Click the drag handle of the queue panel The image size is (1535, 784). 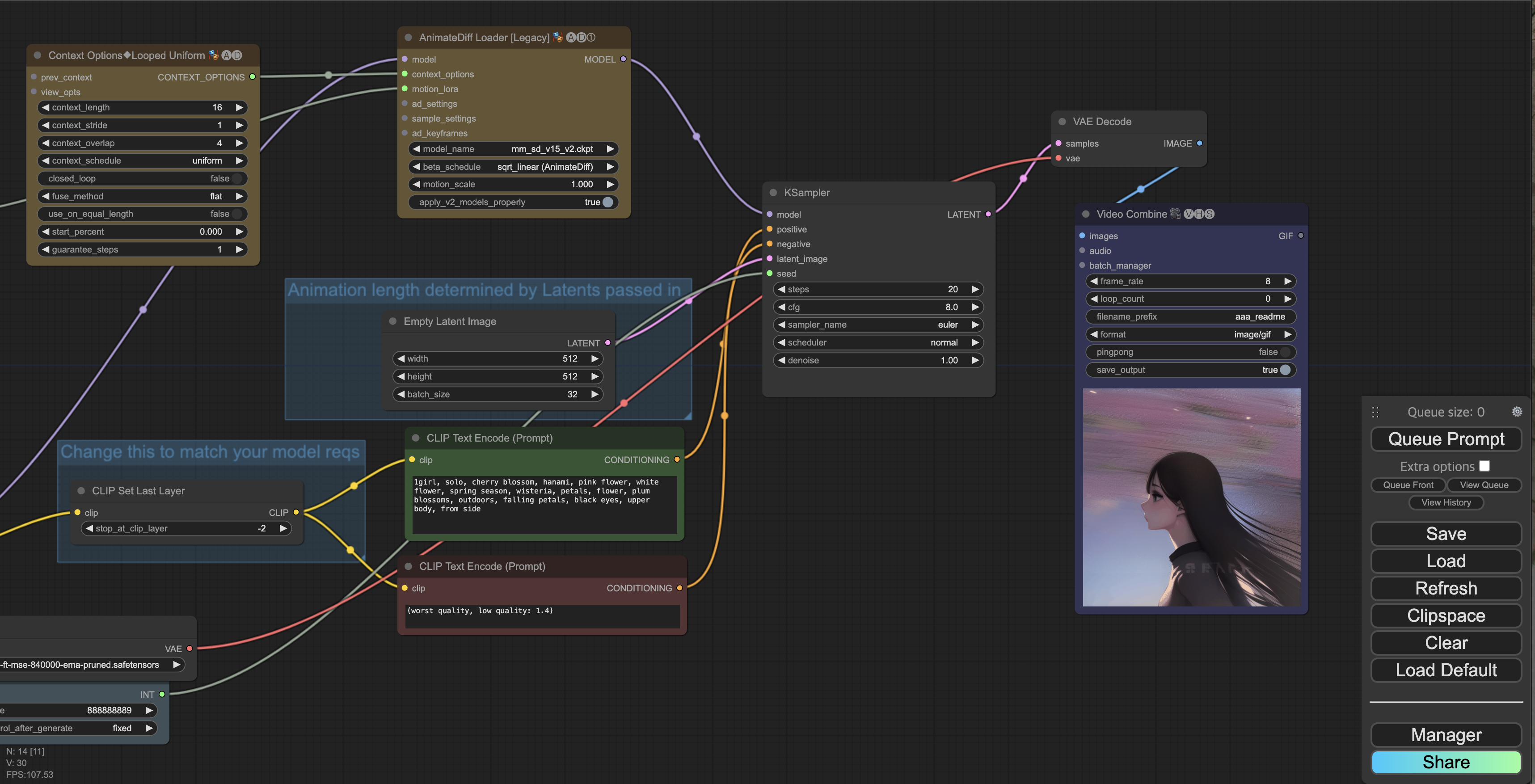coord(1375,412)
